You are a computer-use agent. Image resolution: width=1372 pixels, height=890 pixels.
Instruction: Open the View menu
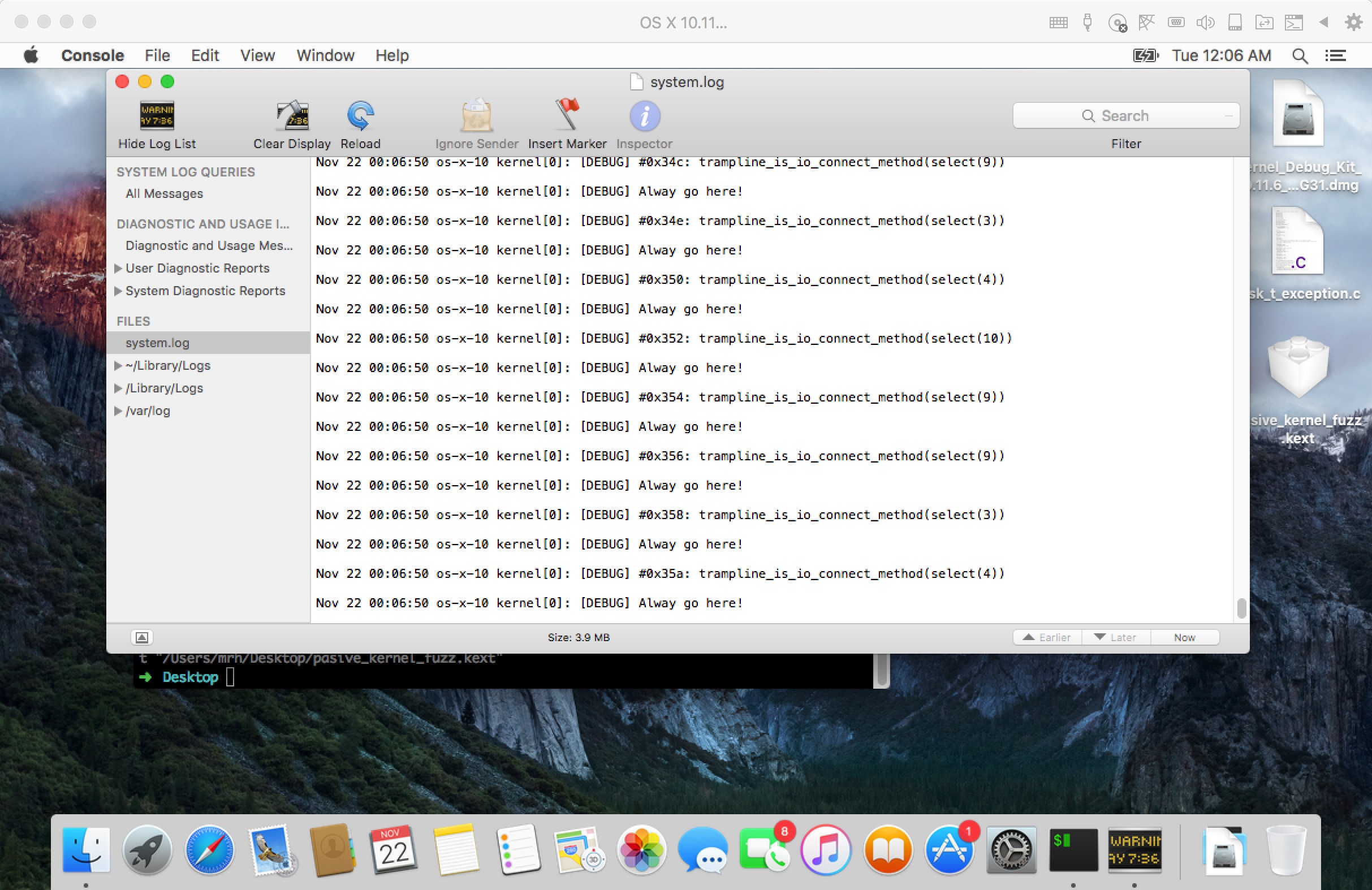coord(257,55)
